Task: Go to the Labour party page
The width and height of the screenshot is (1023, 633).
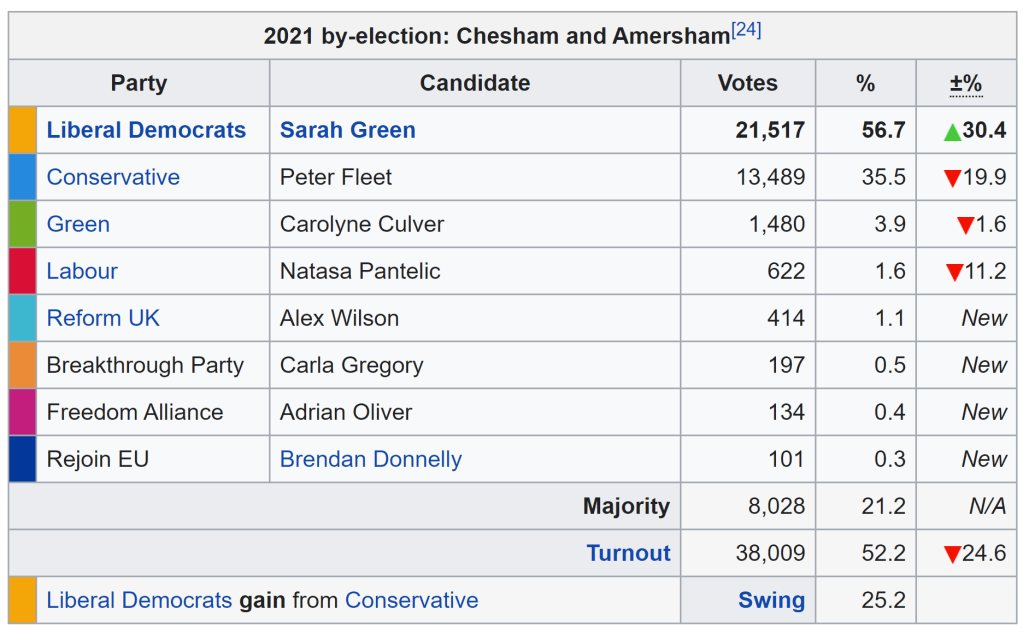Action: (x=82, y=271)
